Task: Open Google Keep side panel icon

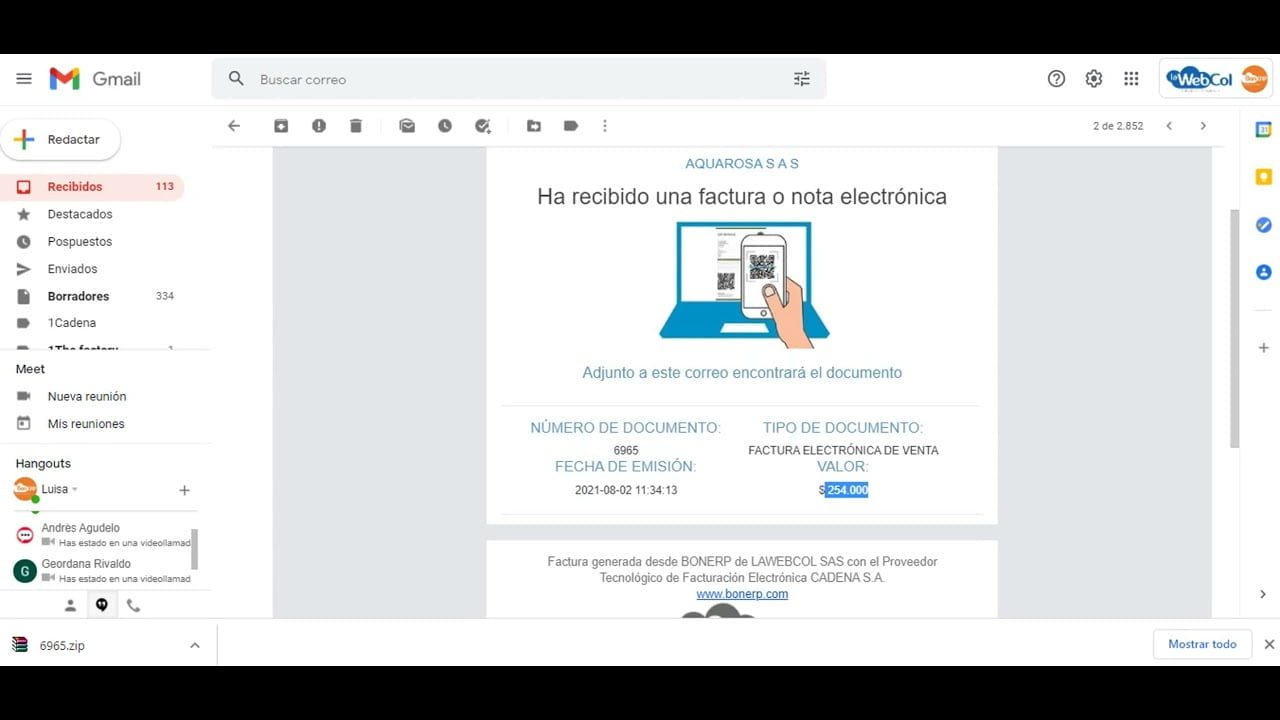Action: [x=1263, y=177]
